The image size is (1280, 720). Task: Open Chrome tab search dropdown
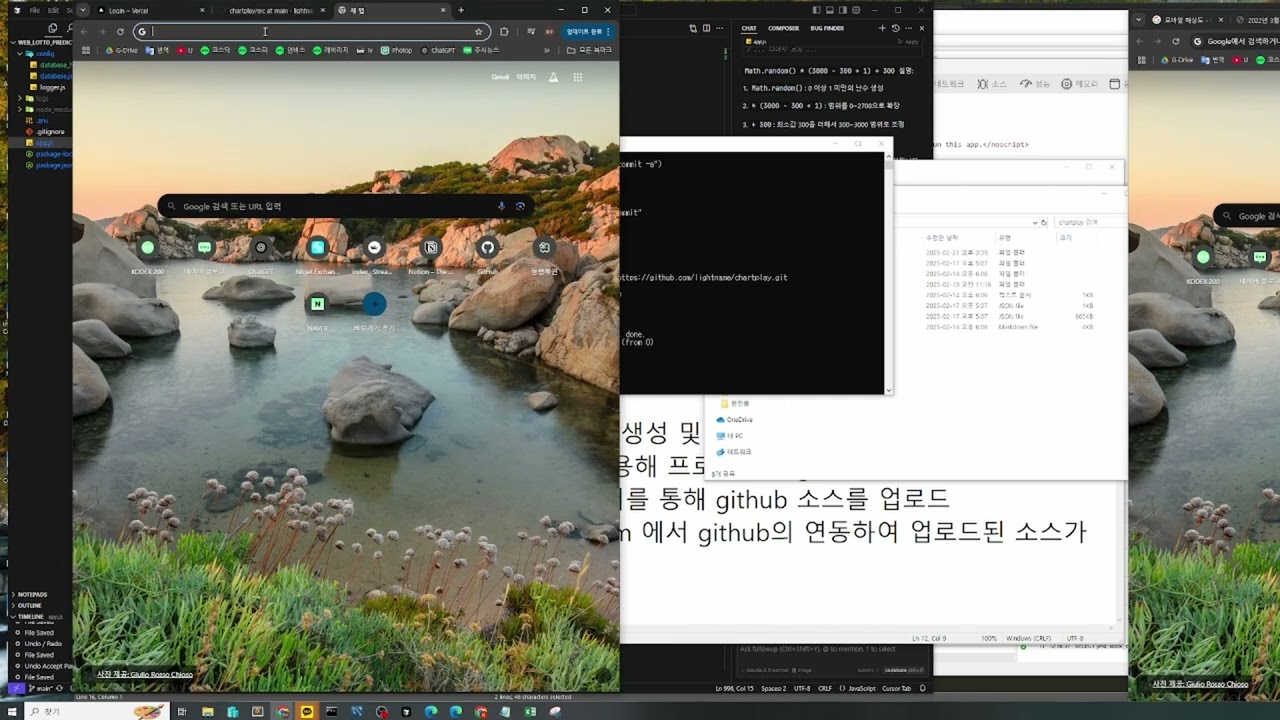click(x=84, y=10)
